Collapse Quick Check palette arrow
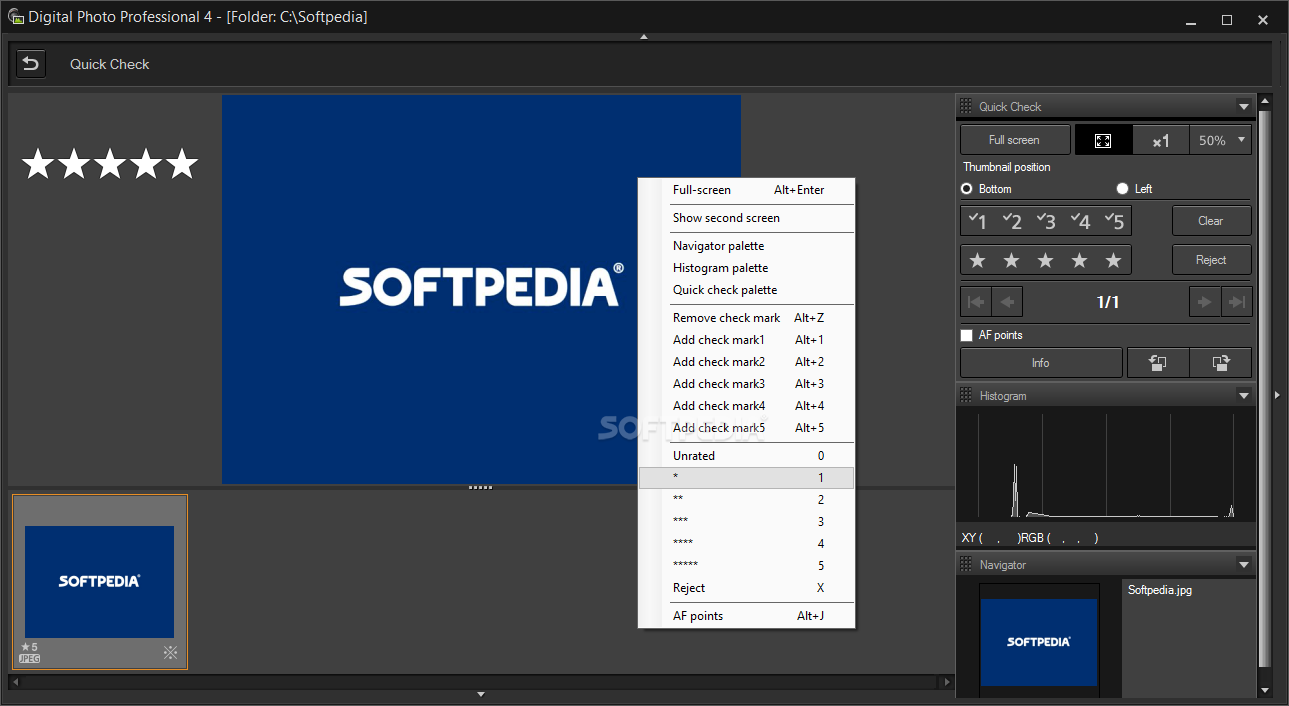 [1243, 106]
